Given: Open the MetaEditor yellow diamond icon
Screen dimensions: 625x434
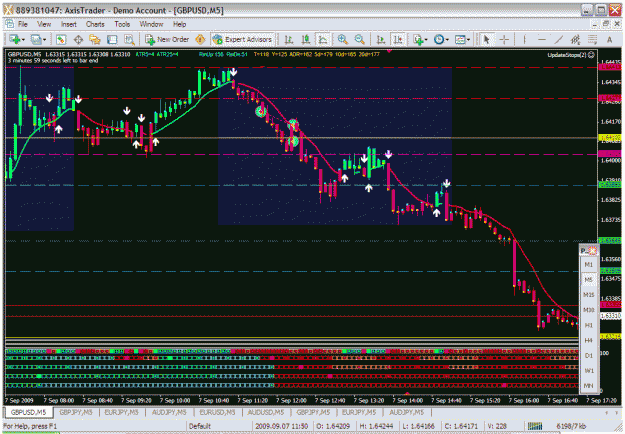Looking at the screenshot, I should coord(200,39).
